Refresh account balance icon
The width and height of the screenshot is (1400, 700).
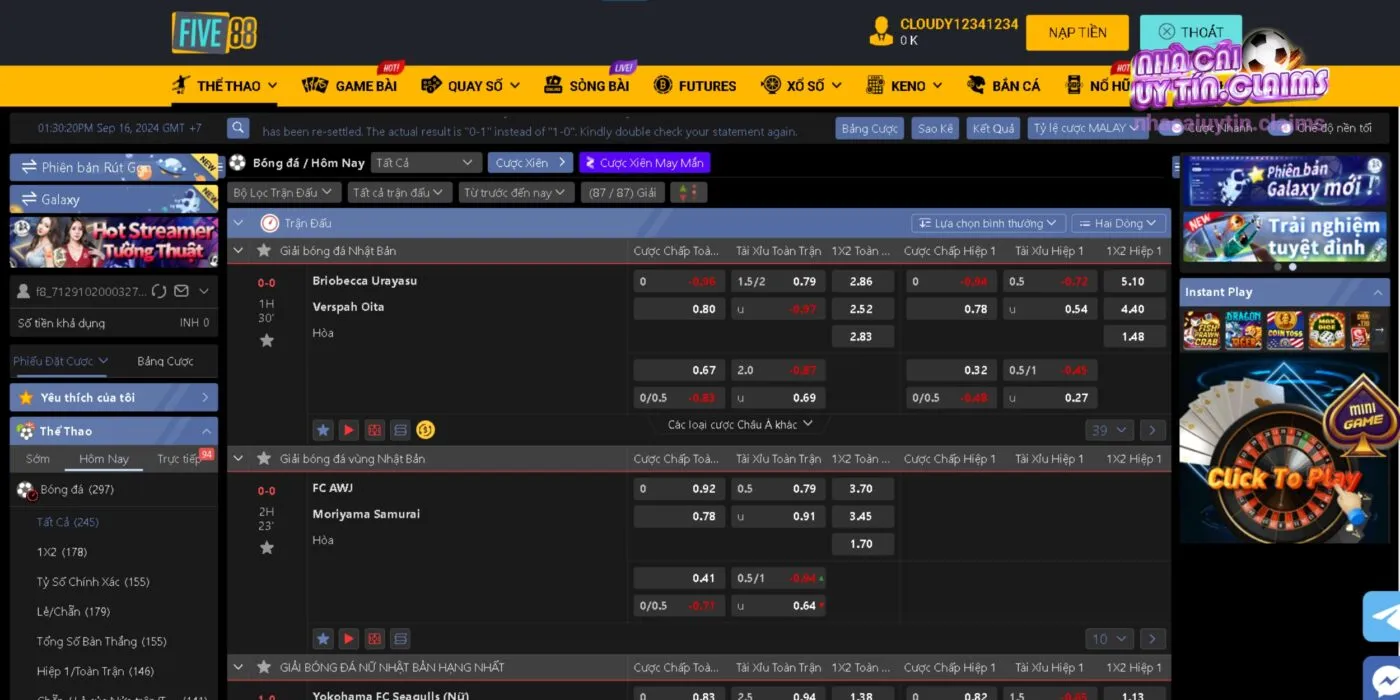coord(158,291)
